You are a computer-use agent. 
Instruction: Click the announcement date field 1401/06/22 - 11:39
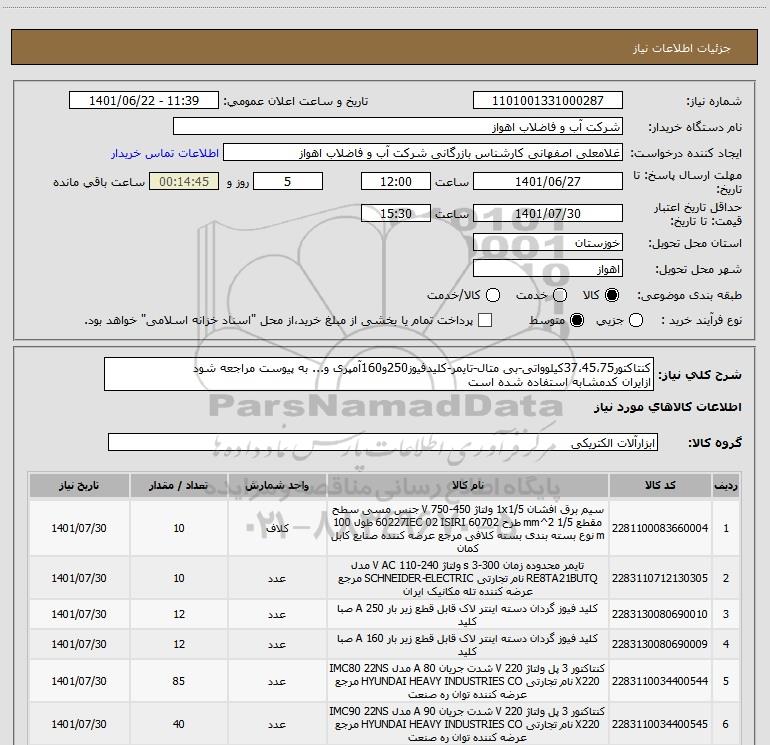[x=144, y=101]
